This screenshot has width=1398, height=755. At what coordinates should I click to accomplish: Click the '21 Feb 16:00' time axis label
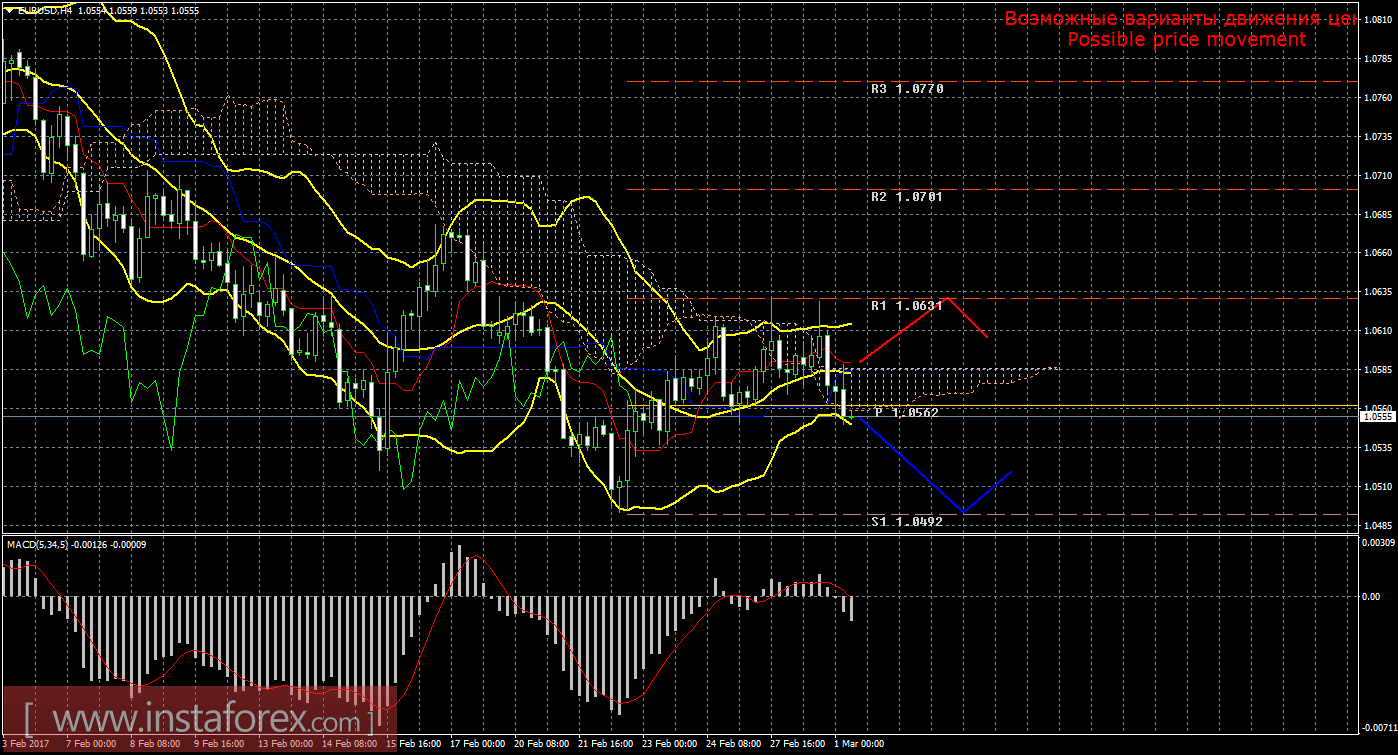605,745
